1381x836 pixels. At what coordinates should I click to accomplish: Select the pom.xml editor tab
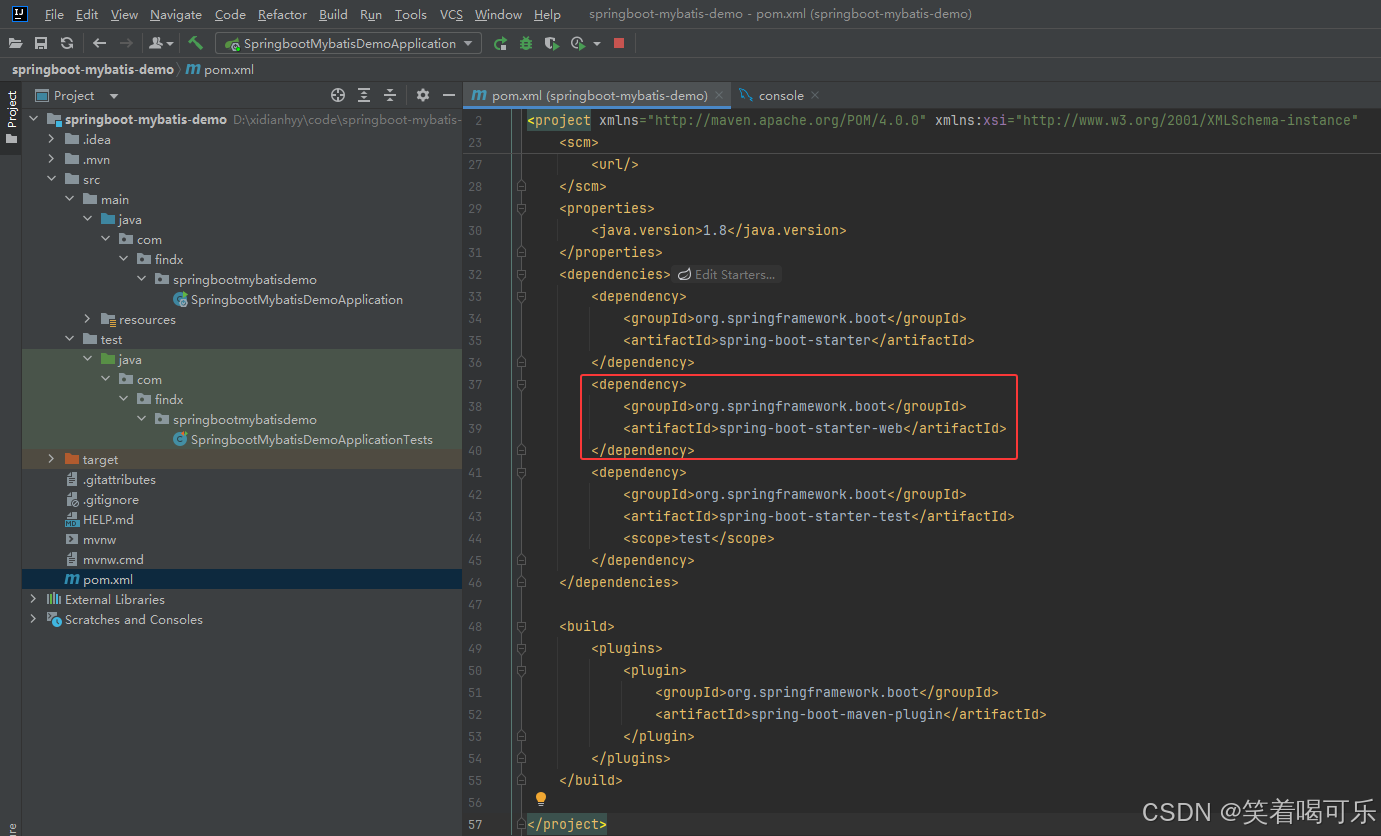click(599, 95)
